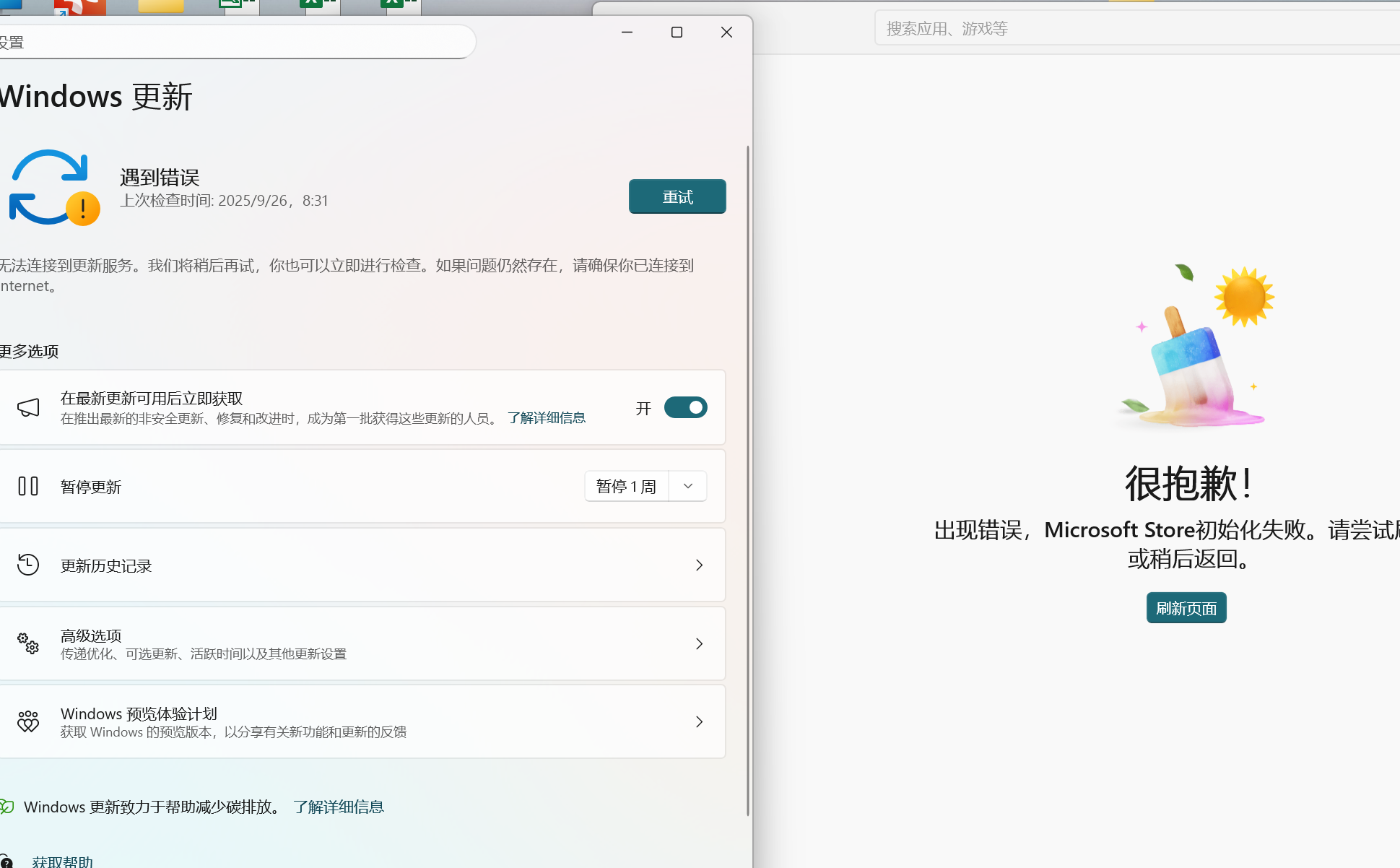Maximize the Settings window
The width and height of the screenshot is (1400, 868).
point(677,32)
